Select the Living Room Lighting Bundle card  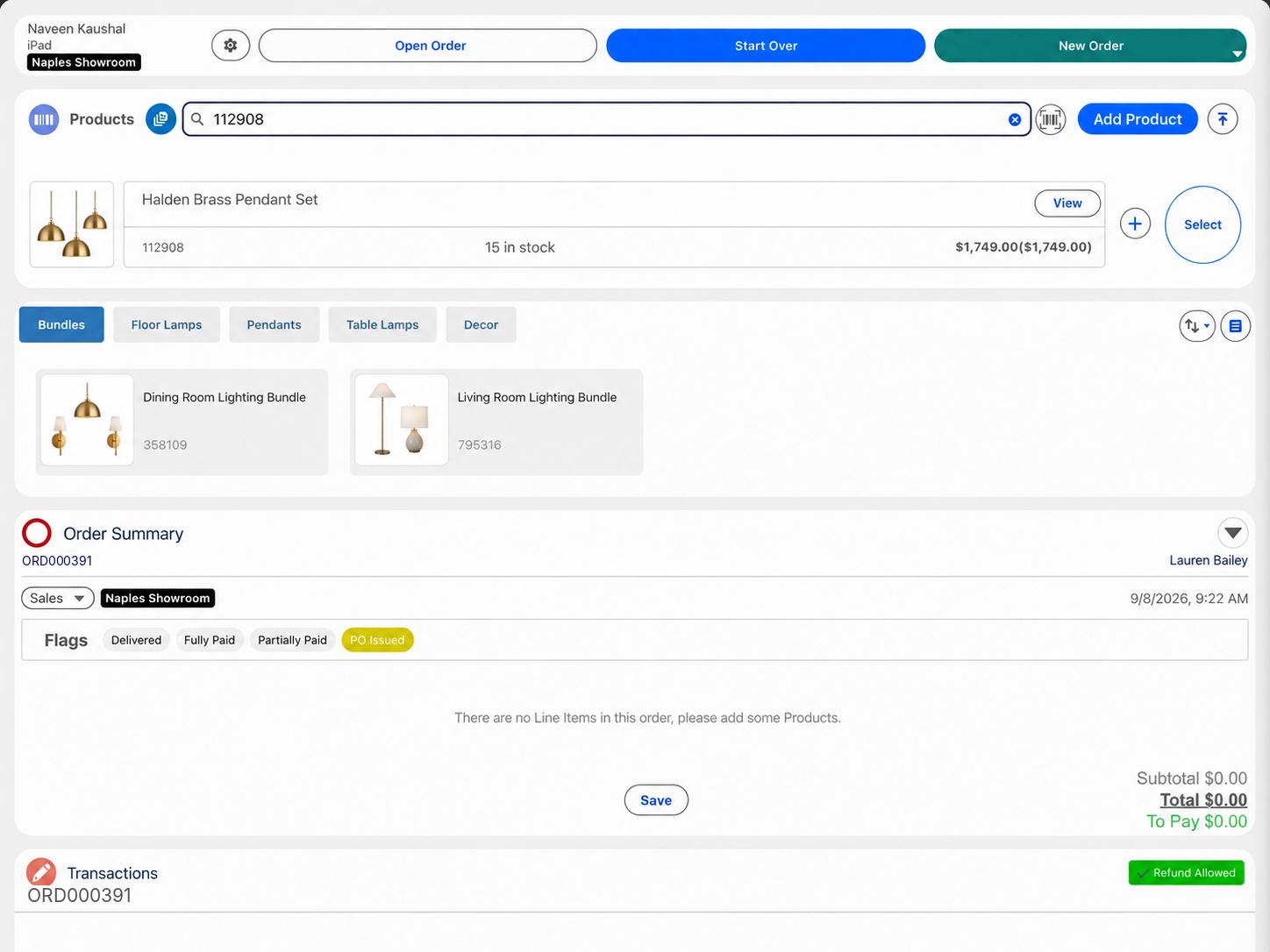[496, 422]
